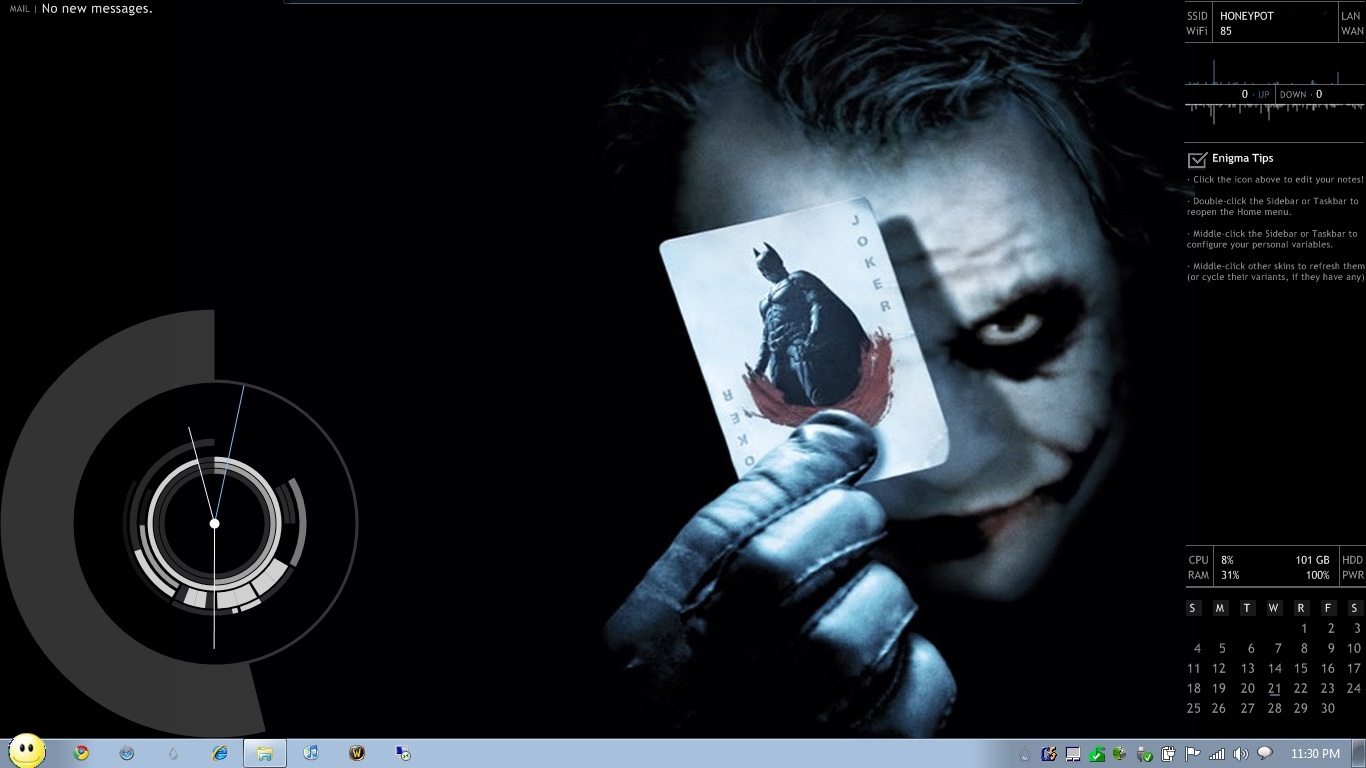Open World of Warcraft taskbar icon
This screenshot has height=768, width=1366.
pos(357,753)
